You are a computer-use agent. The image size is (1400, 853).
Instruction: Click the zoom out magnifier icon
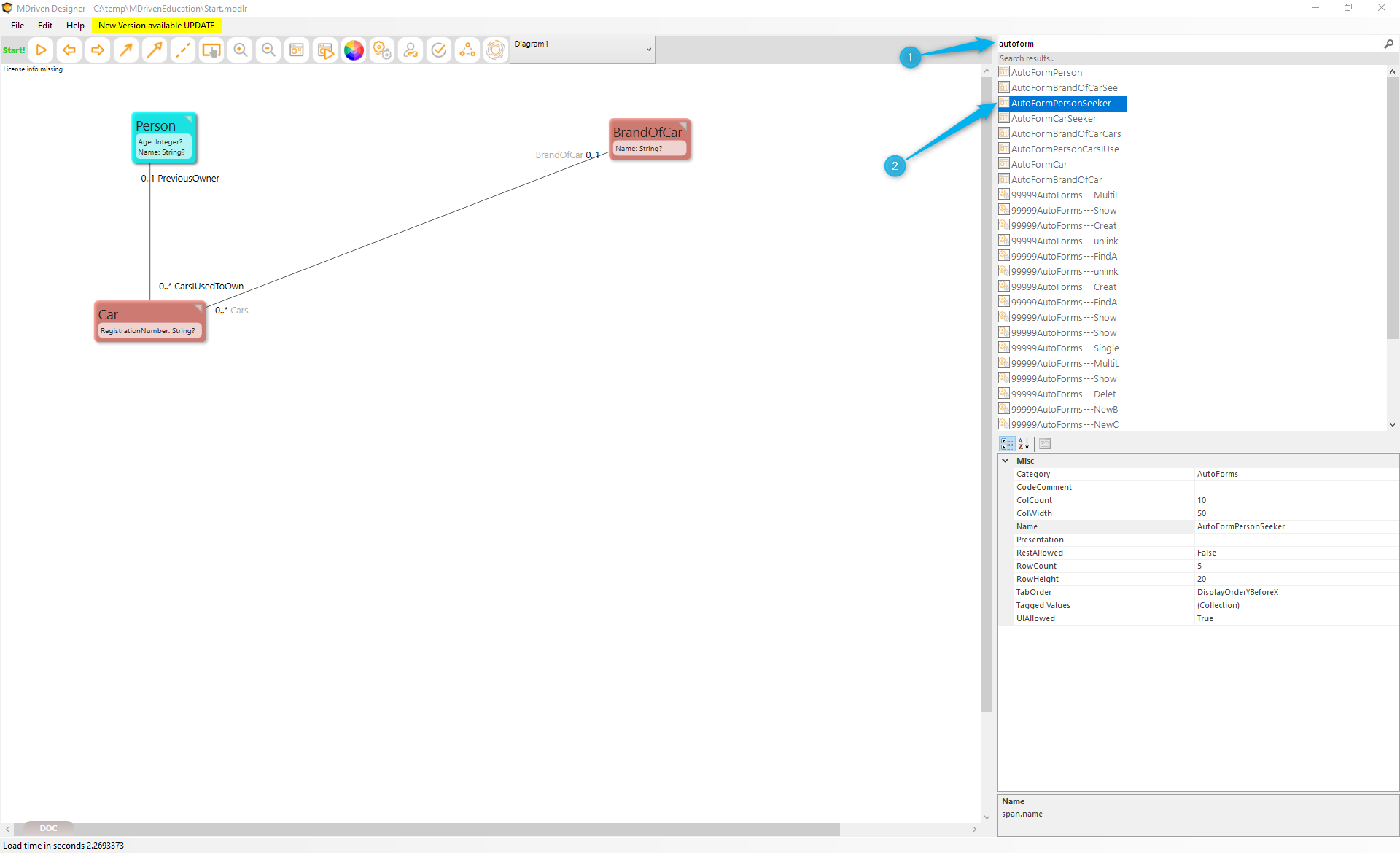pos(268,50)
